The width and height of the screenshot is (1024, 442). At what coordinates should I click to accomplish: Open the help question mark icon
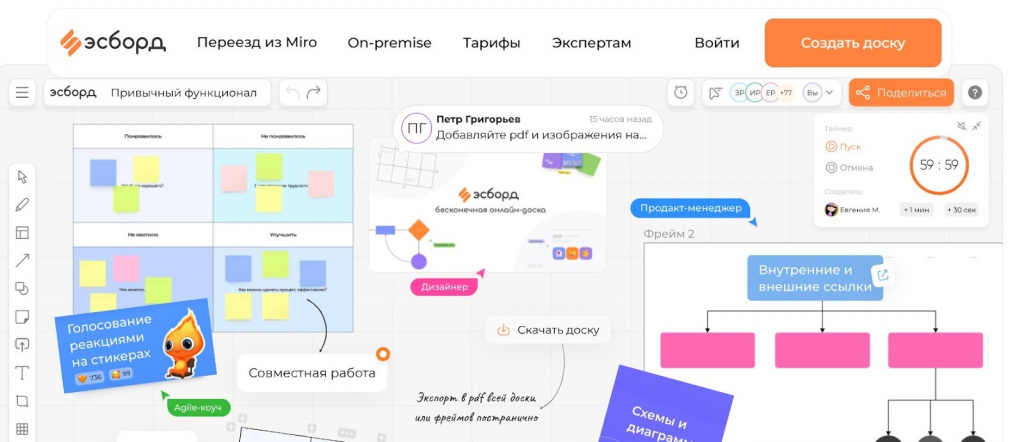coord(974,93)
